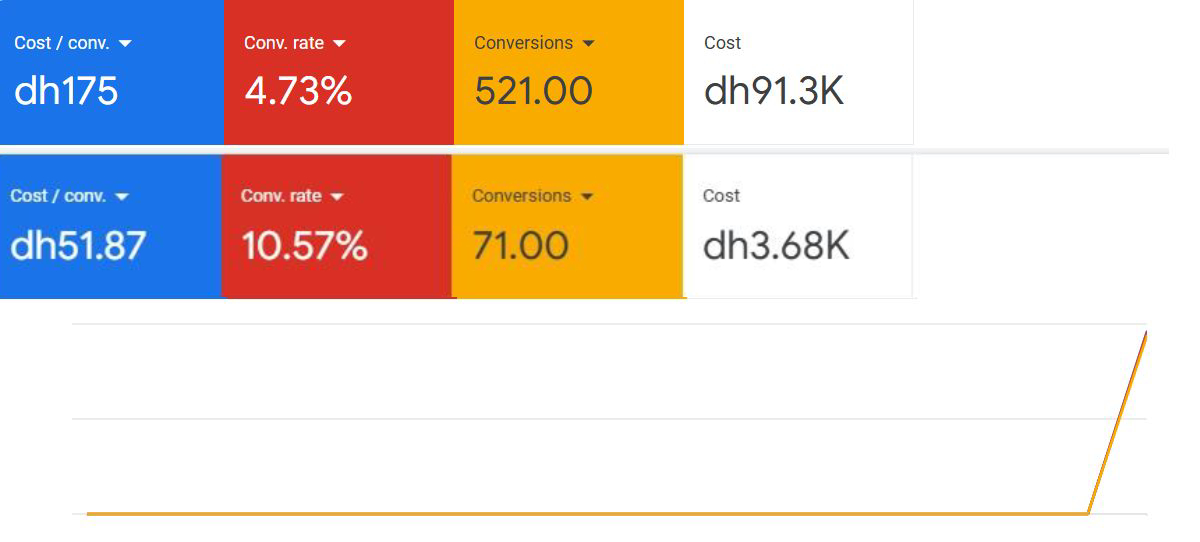Click the Cost label above dh91.3K
Image resolution: width=1200 pixels, height=542 pixels.
tap(722, 43)
